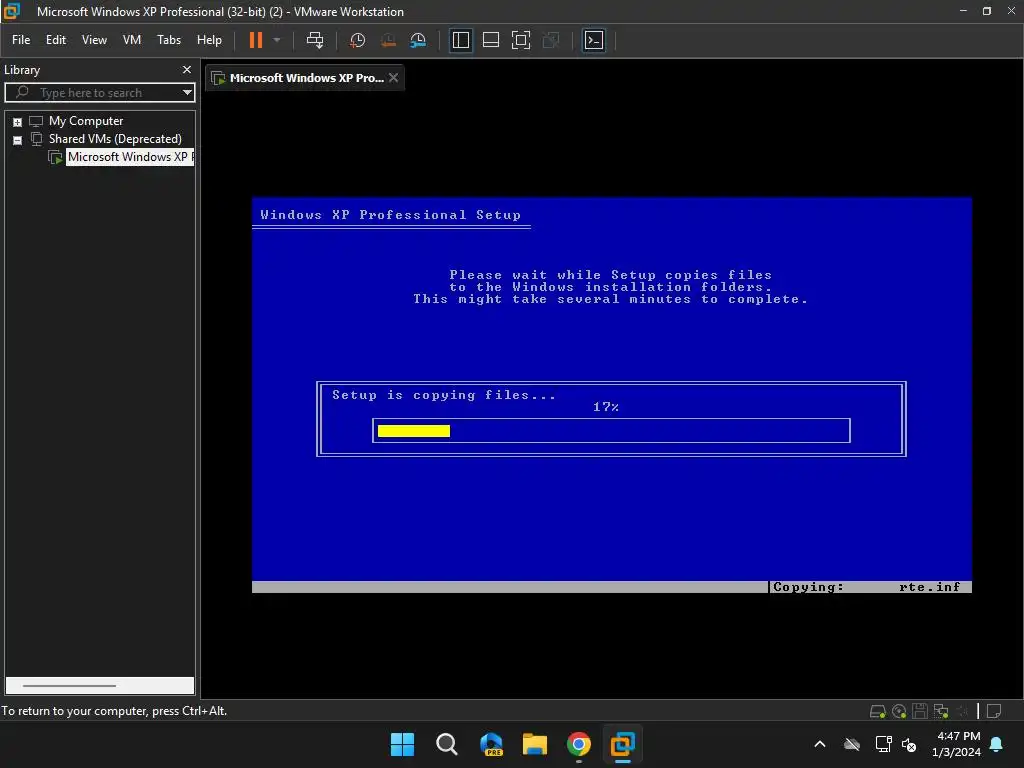Open the Edit menu
1024x768 pixels.
point(56,40)
